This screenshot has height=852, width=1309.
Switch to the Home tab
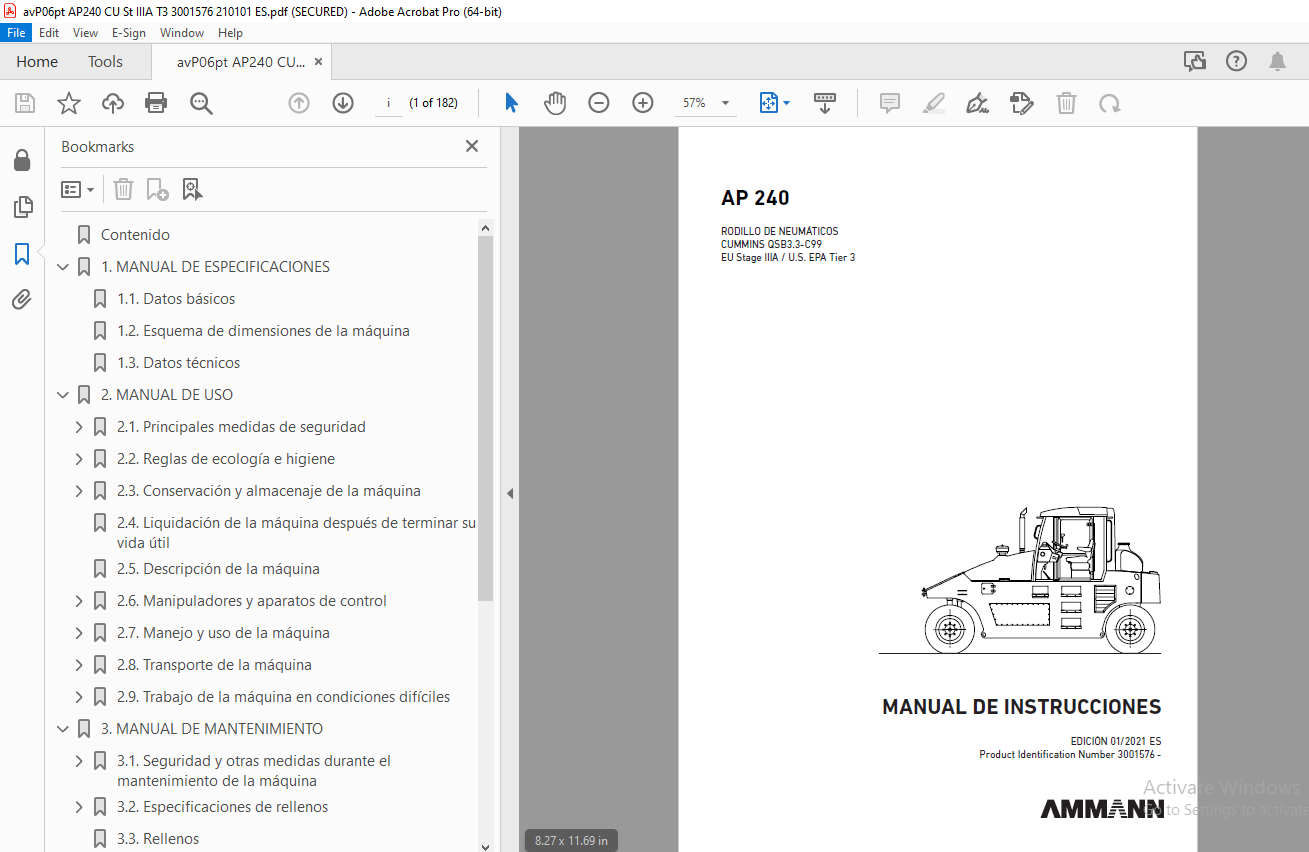click(37, 62)
